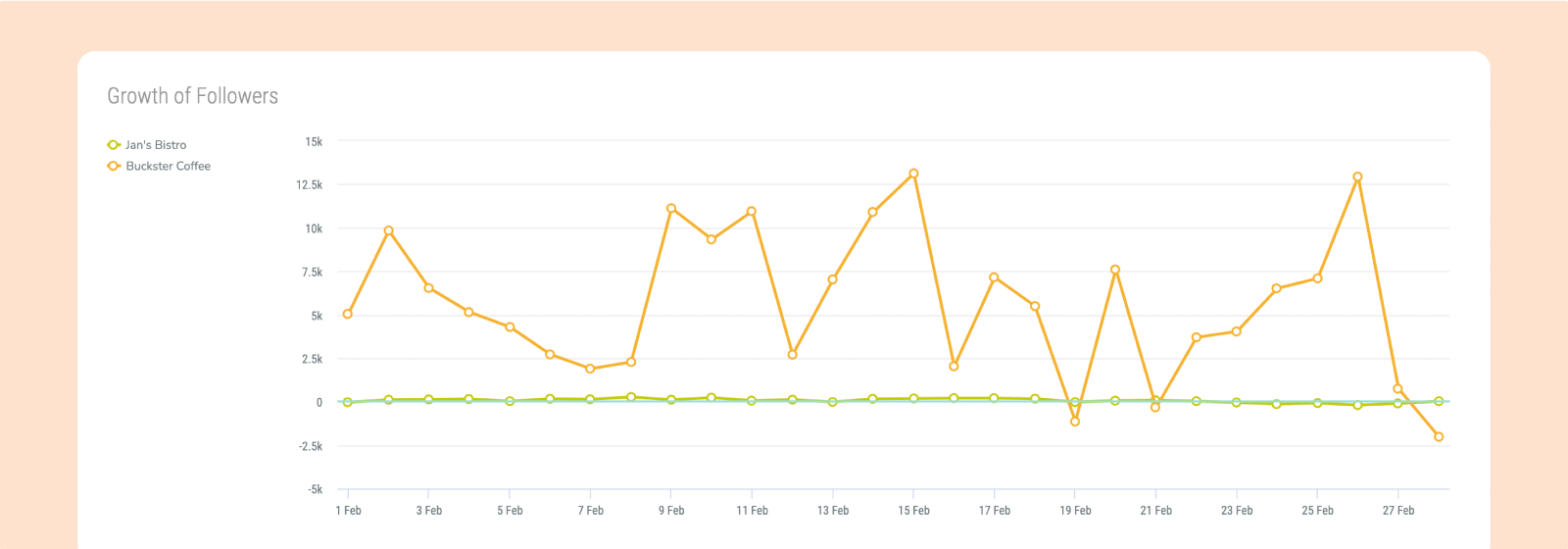Select Buckster Coffee's 12 Feb dip point
Image resolution: width=1568 pixels, height=549 pixels.
(793, 355)
